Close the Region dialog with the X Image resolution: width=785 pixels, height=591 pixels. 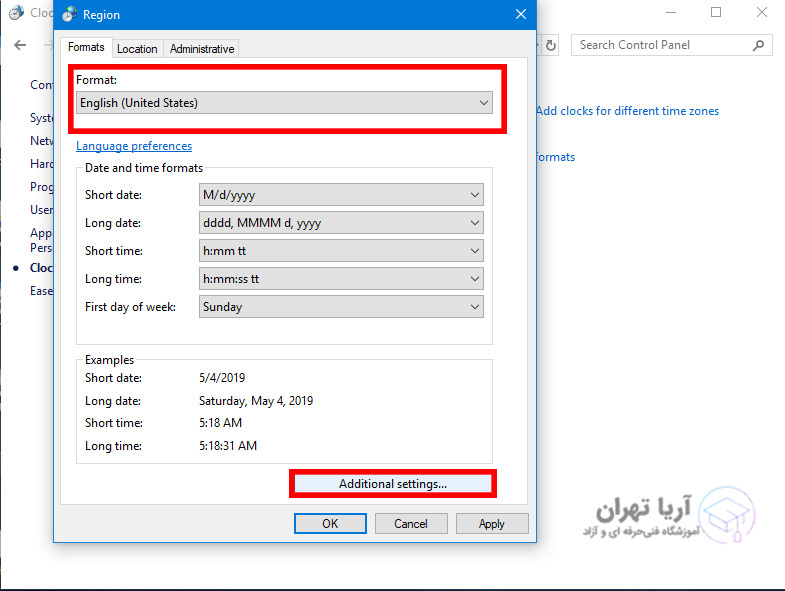(521, 14)
